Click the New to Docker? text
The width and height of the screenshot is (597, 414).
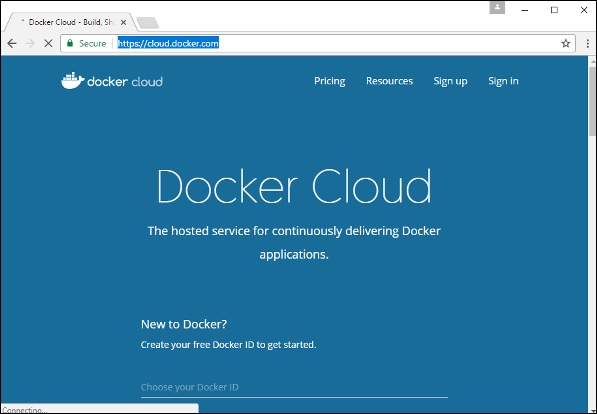(x=184, y=324)
